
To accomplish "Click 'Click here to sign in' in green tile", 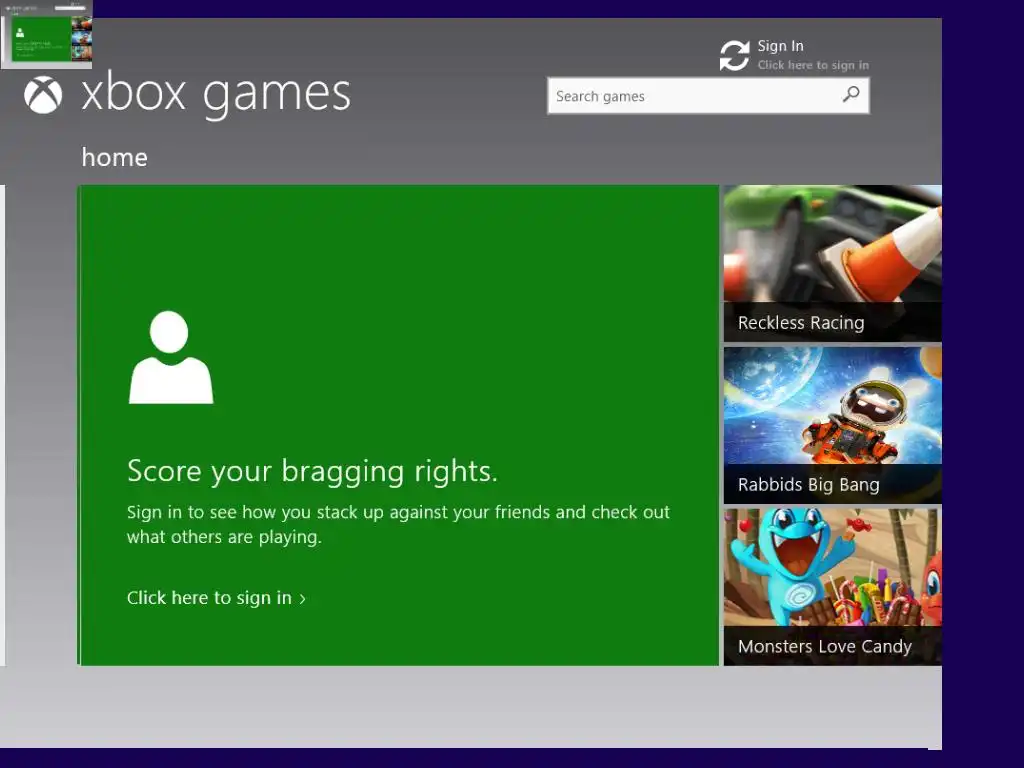I will [x=209, y=598].
